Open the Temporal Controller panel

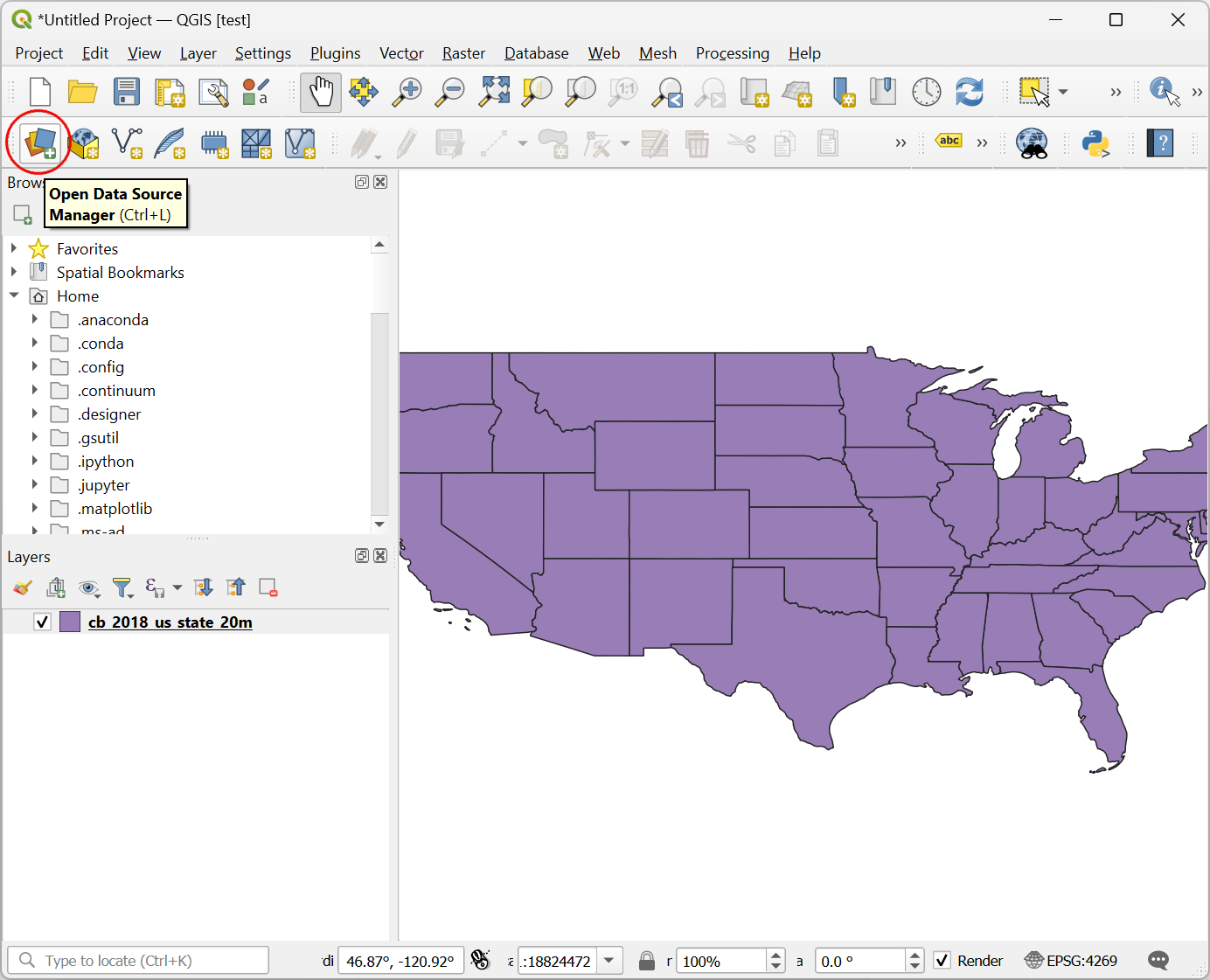point(926,91)
